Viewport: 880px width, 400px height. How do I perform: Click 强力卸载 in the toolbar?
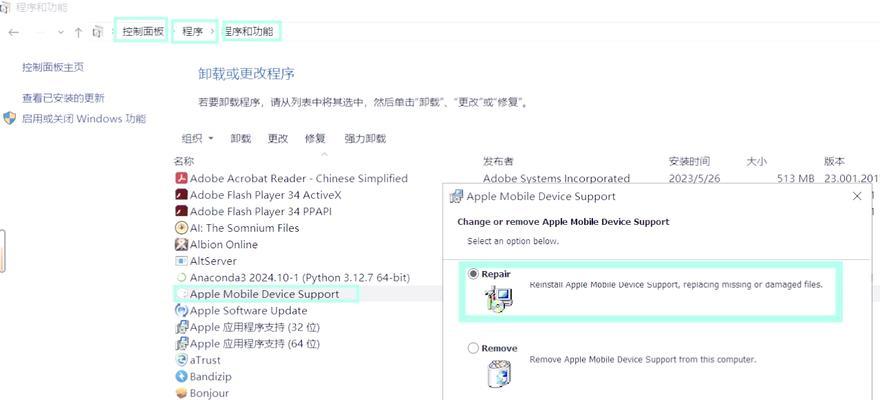coord(365,139)
